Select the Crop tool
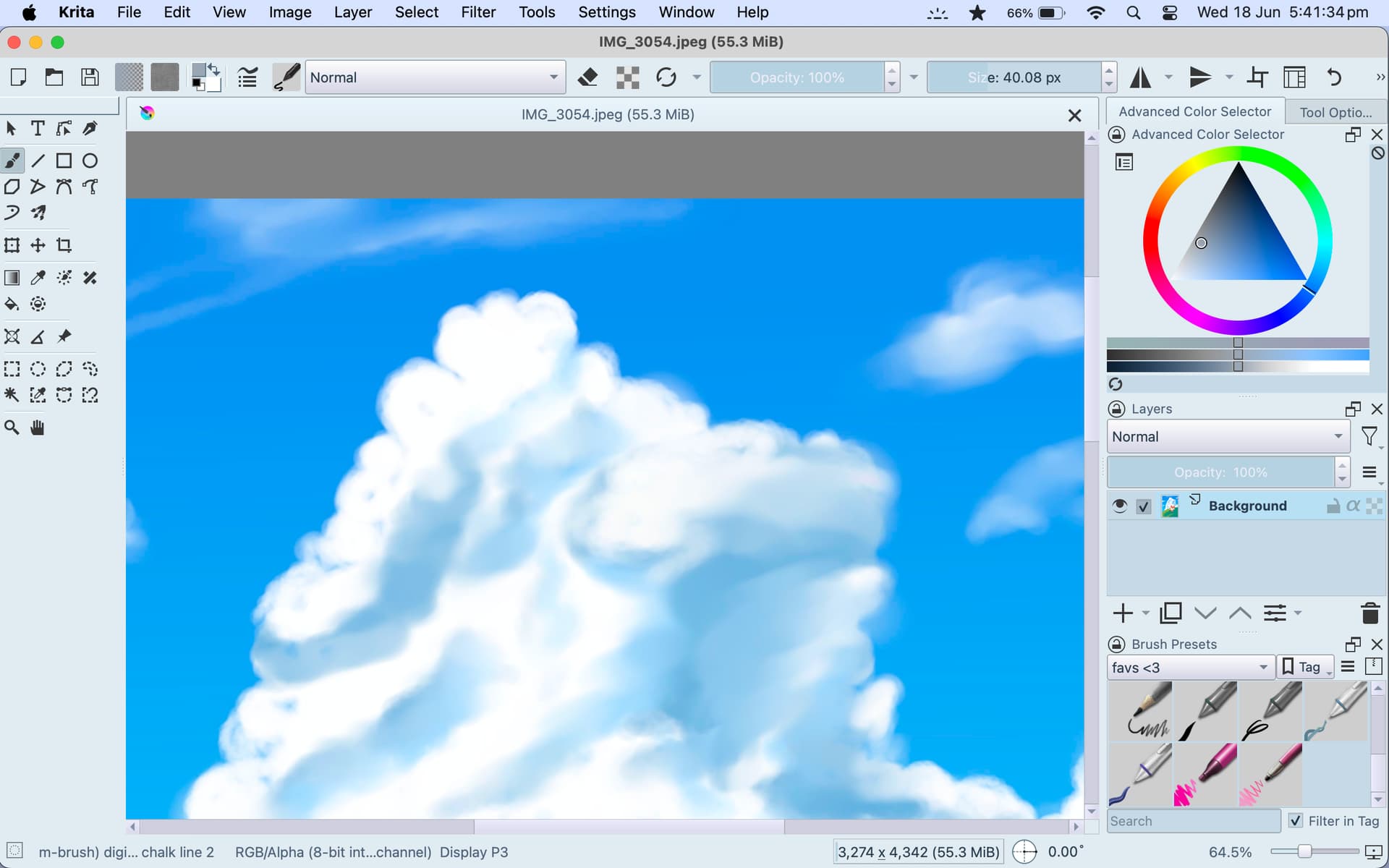 click(x=64, y=245)
